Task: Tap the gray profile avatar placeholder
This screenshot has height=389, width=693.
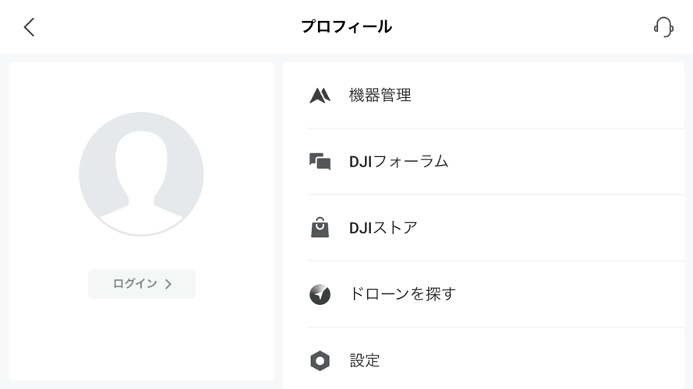Action: pyautogui.click(x=141, y=174)
